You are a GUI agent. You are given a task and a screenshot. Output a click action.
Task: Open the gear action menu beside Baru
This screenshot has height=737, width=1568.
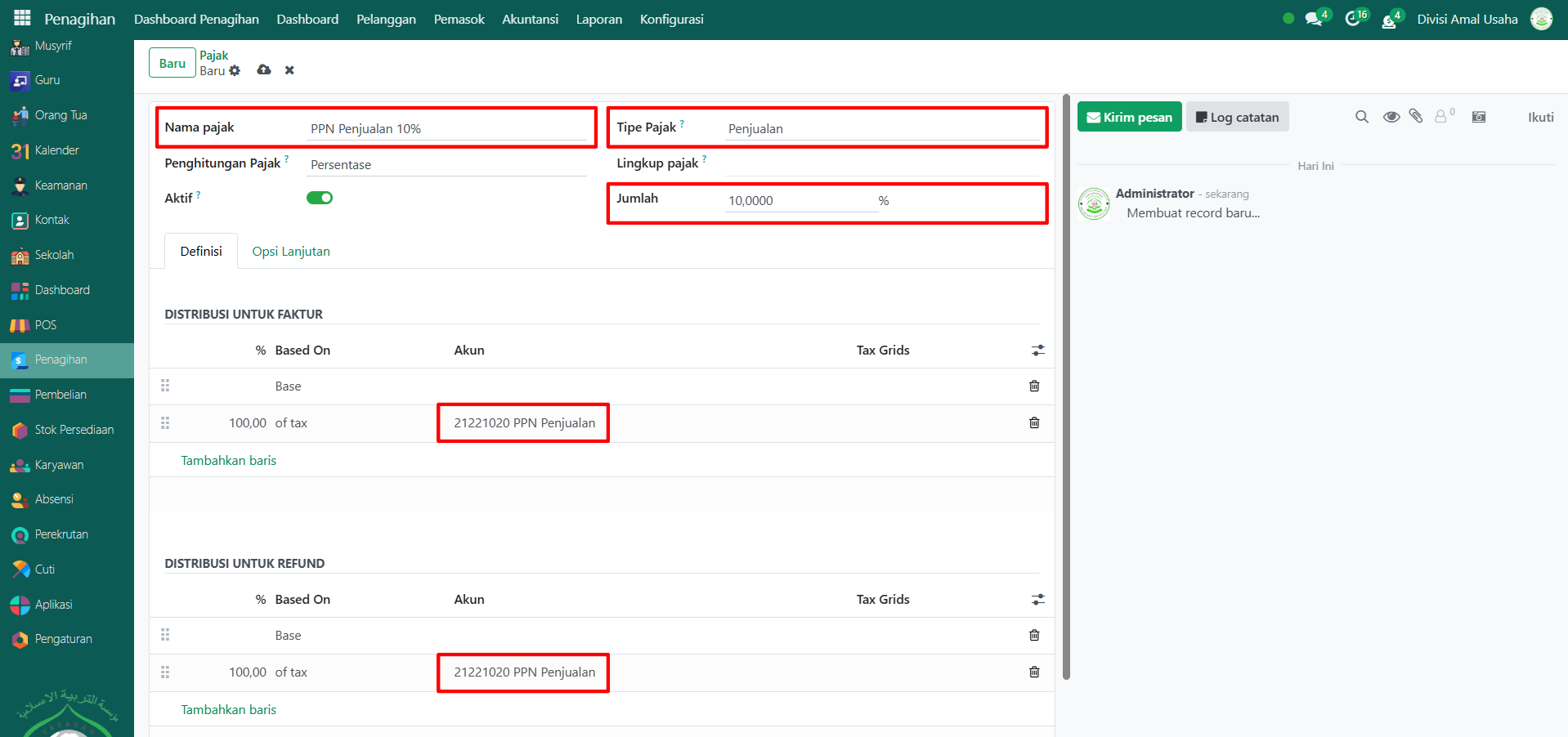[235, 71]
